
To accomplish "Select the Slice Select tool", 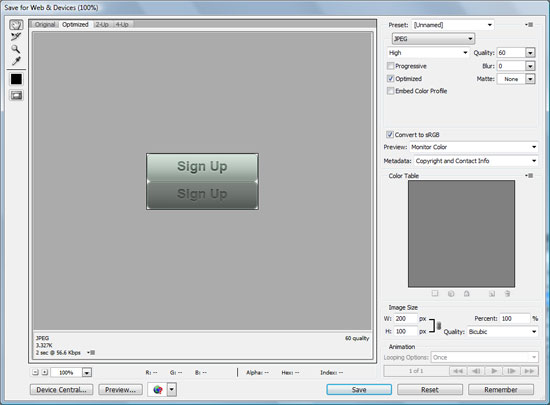I will coord(16,36).
